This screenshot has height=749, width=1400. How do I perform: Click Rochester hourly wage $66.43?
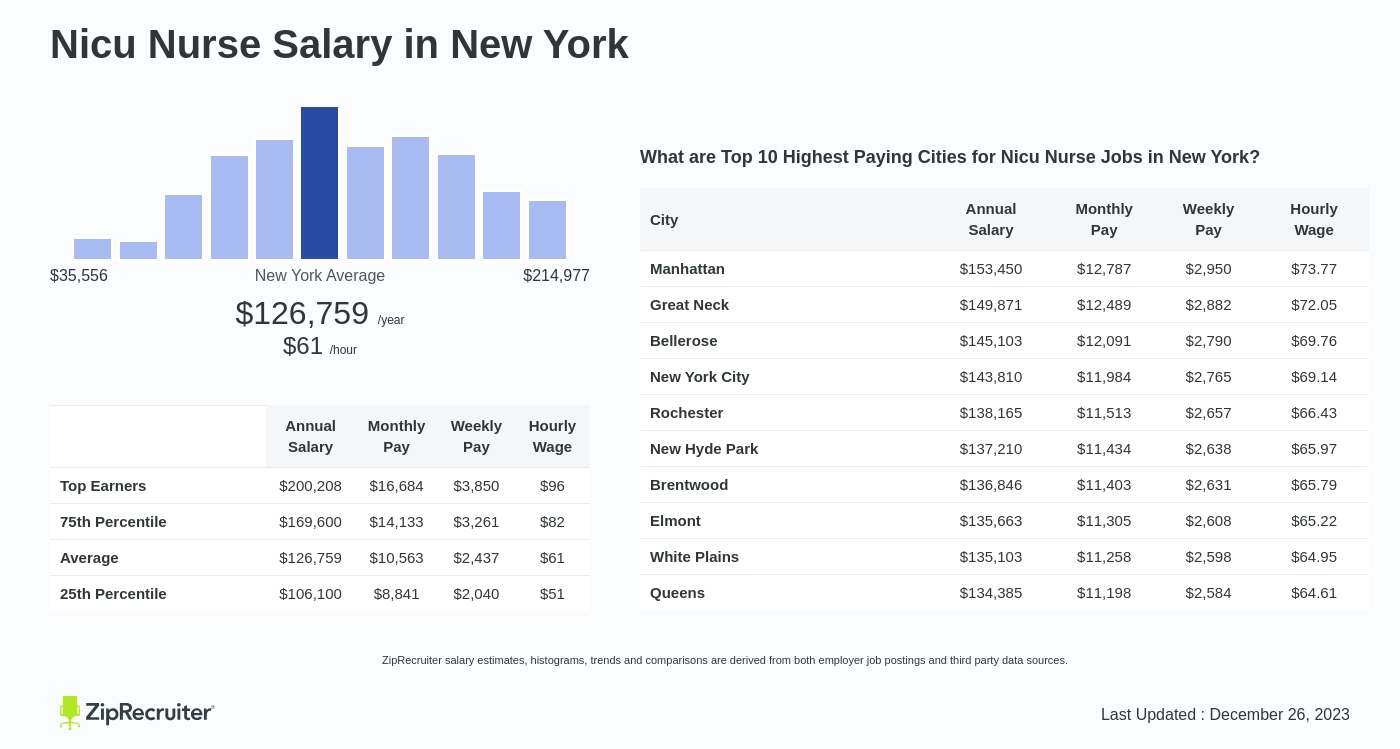pos(1314,412)
